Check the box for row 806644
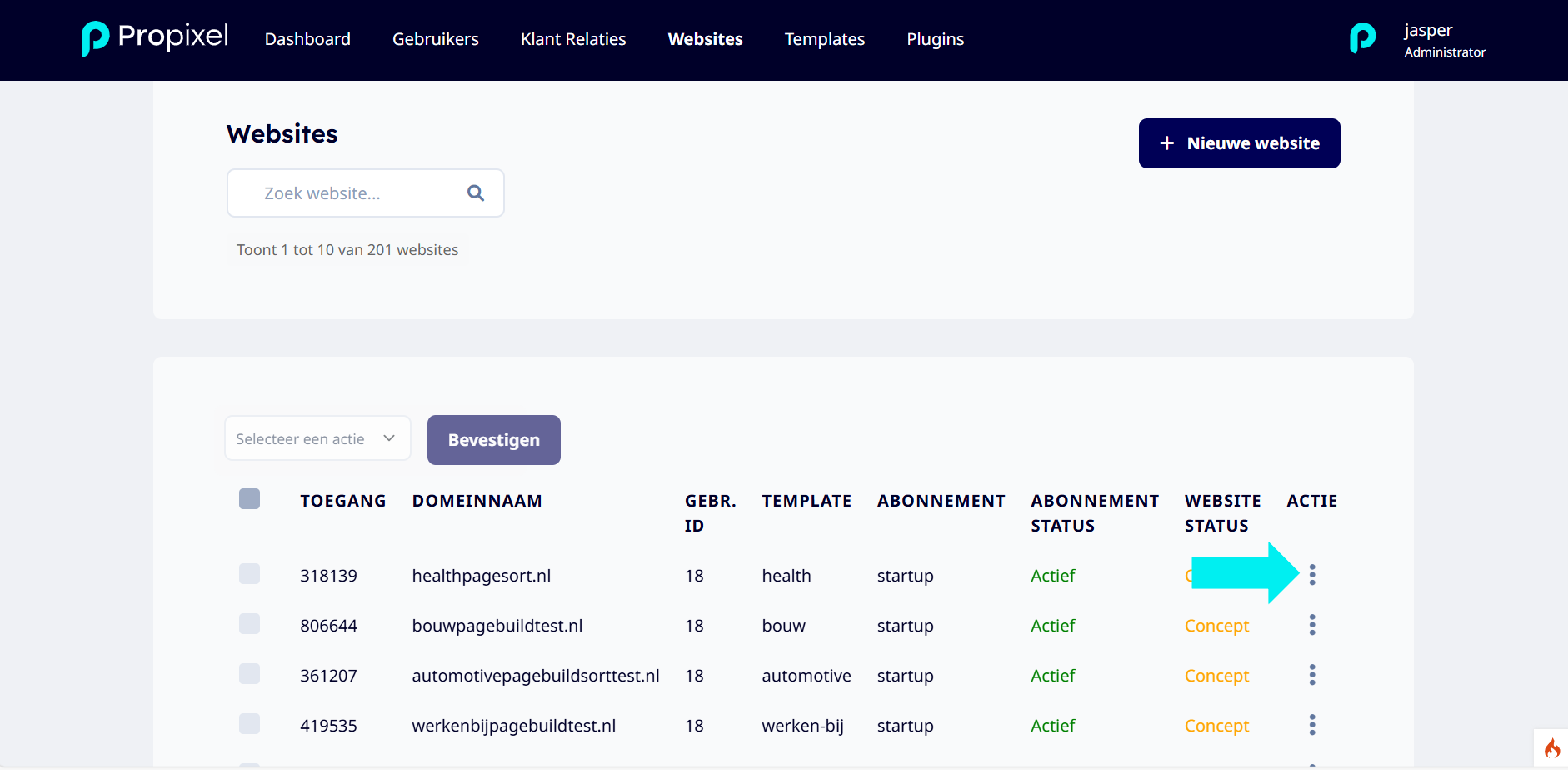1568x770 pixels. [249, 623]
